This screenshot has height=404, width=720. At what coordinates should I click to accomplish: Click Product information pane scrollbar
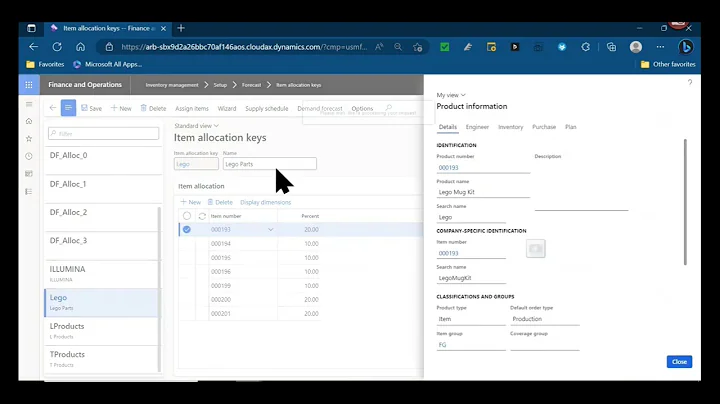[x=685, y=202]
